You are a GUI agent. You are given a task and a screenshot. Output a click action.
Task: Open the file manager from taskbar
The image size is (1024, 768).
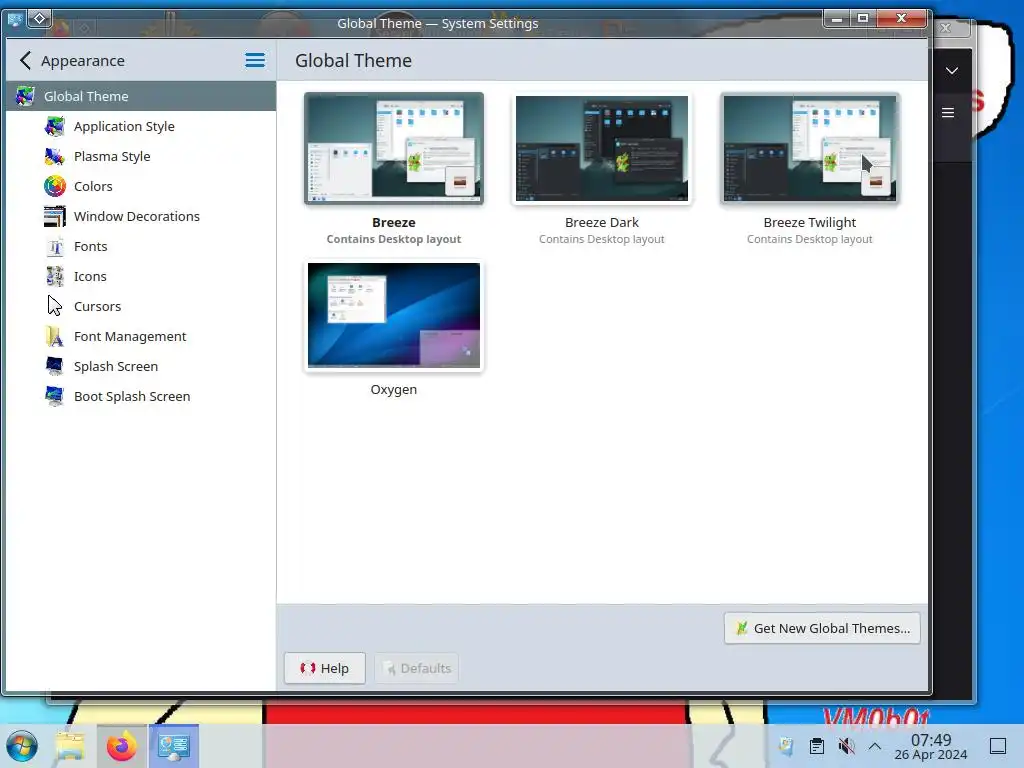coord(71,746)
